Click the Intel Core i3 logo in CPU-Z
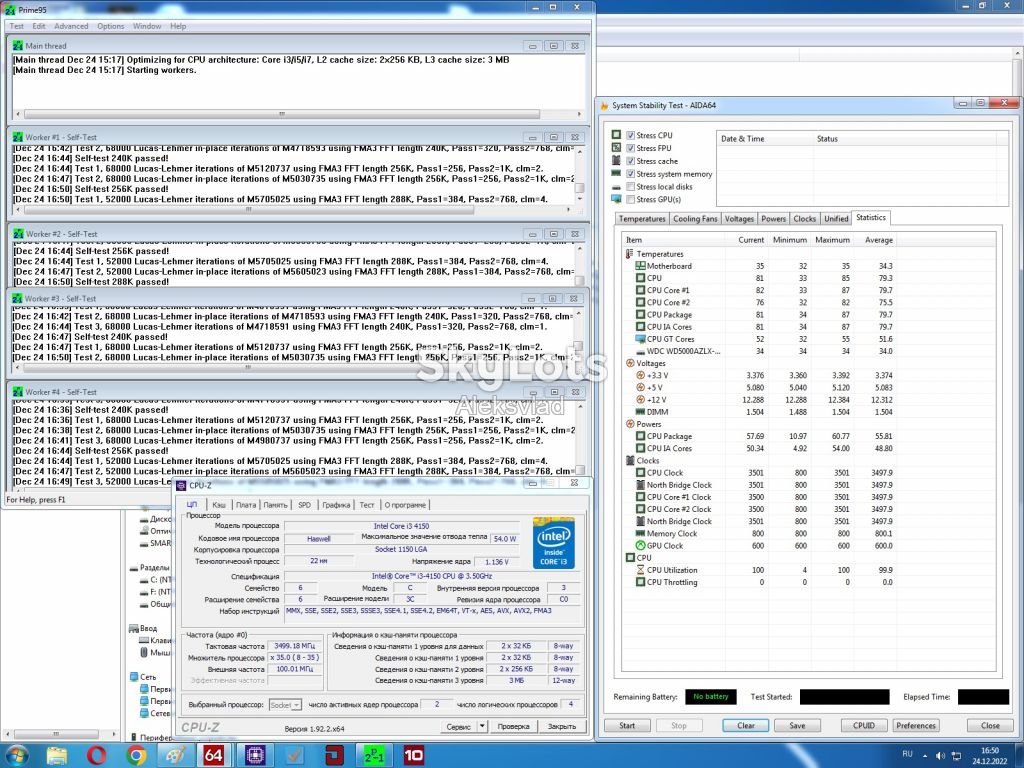The width and height of the screenshot is (1024, 768). coord(554,543)
